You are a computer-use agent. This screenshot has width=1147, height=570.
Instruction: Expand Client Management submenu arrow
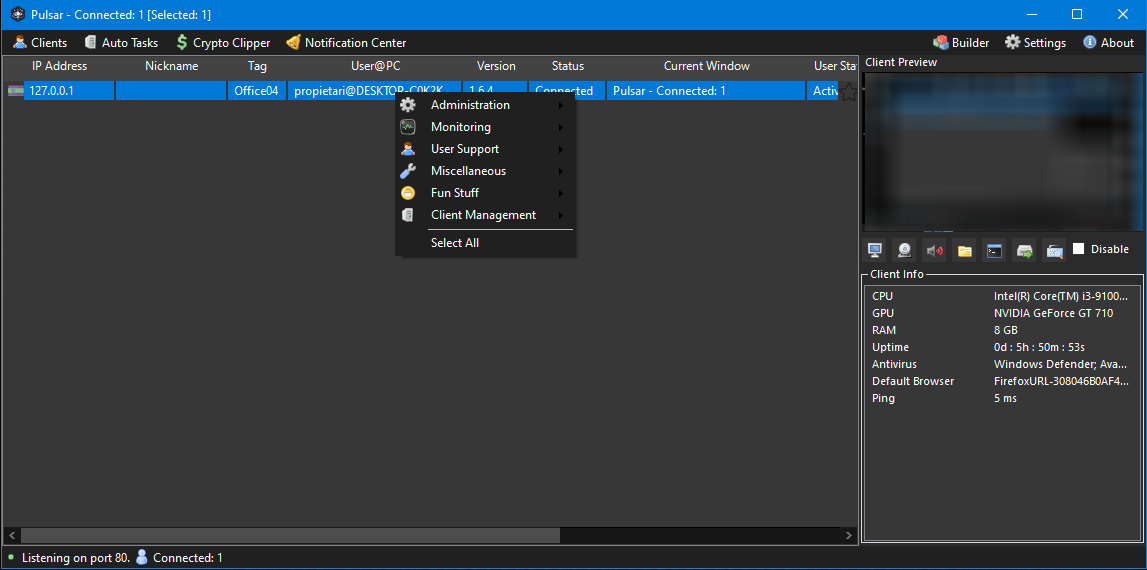point(560,215)
